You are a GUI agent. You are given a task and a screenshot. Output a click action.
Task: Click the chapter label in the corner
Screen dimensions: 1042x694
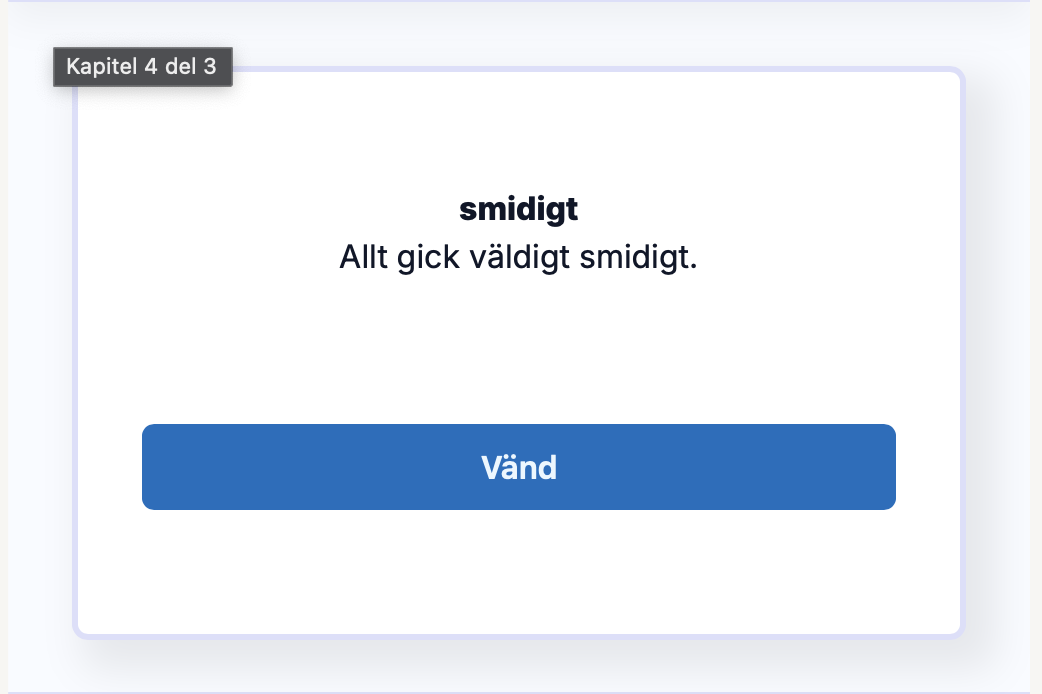click(x=142, y=67)
